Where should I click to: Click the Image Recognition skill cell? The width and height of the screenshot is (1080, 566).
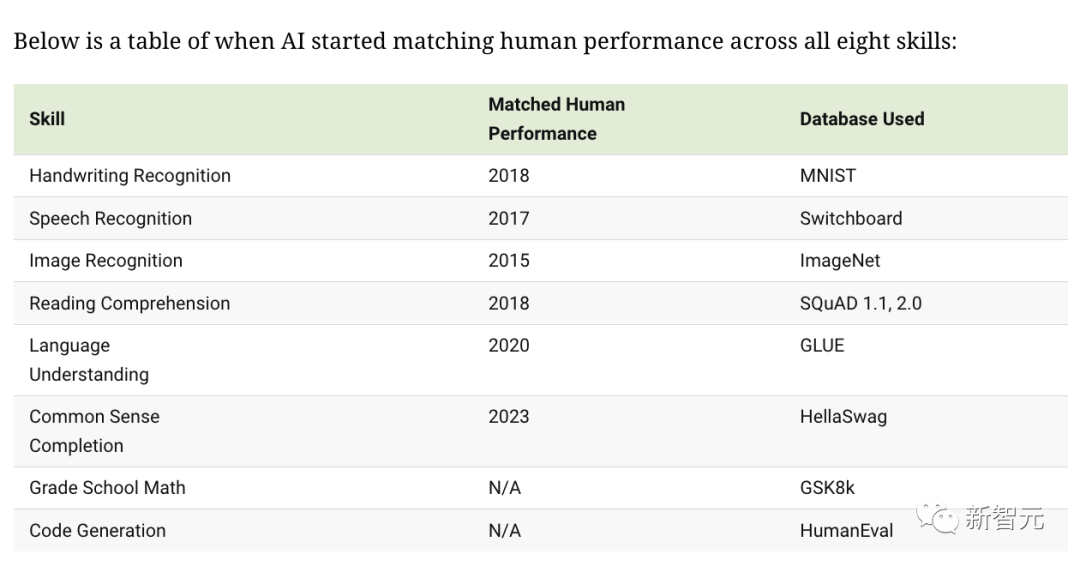[106, 261]
